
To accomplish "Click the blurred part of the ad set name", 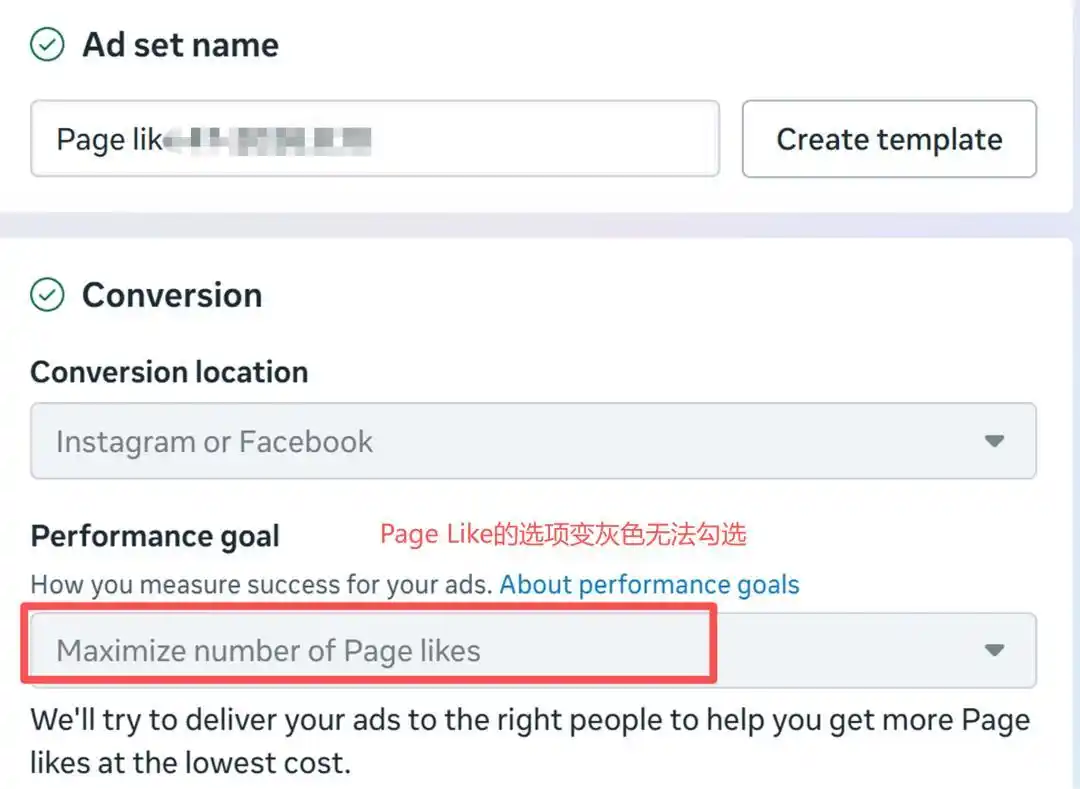I will (268, 140).
